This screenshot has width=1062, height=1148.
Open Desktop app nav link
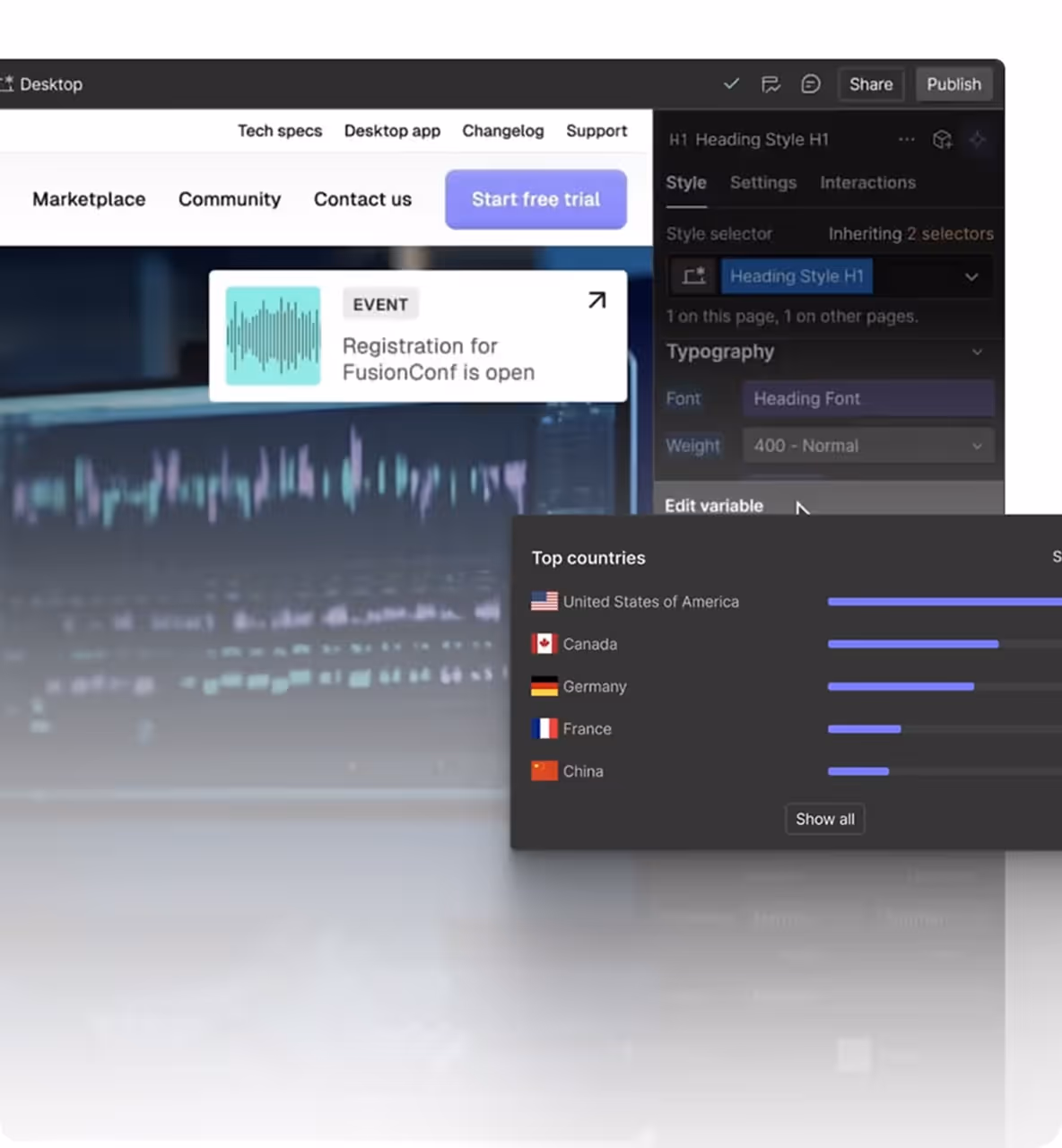coord(392,131)
